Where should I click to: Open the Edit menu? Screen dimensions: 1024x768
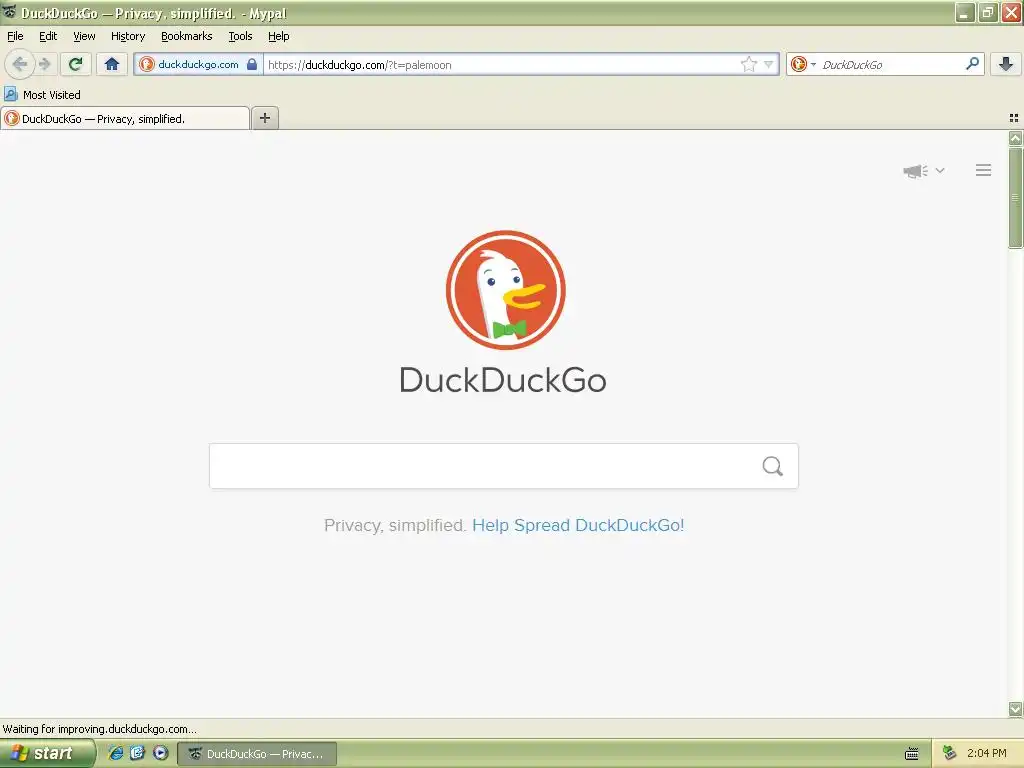point(48,36)
